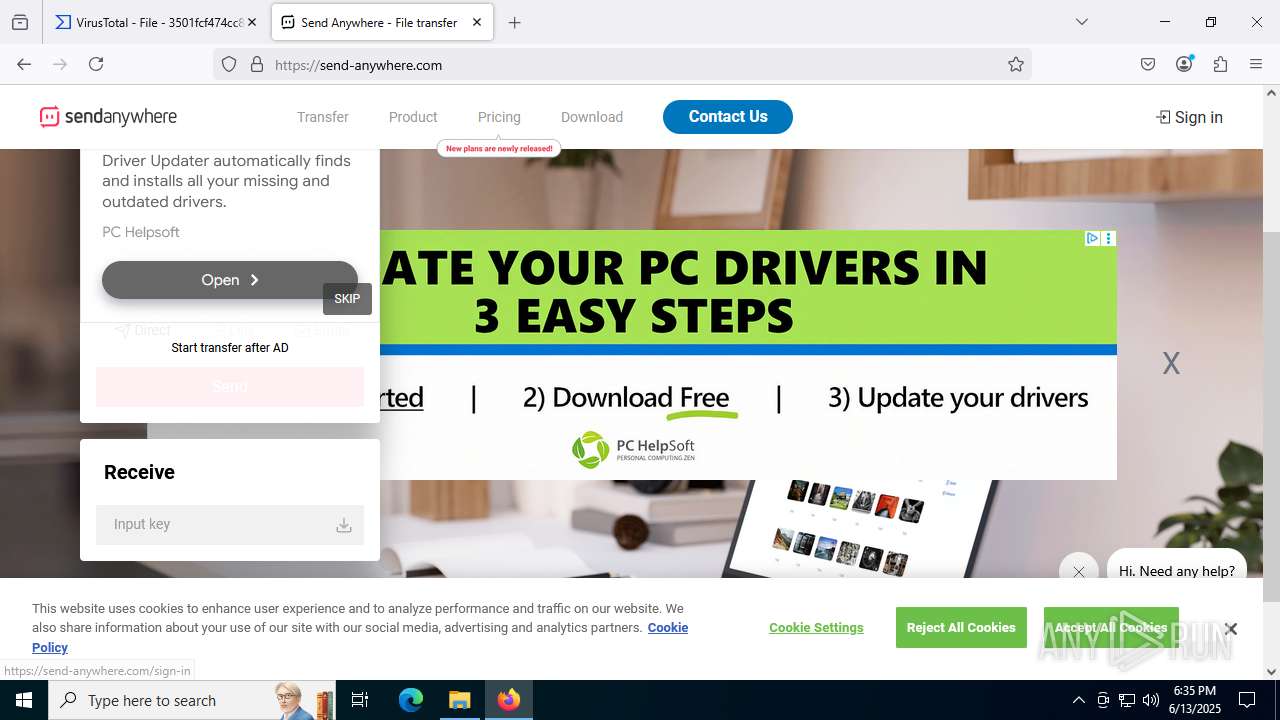This screenshot has height=720, width=1280.
Task: Open the Firefox application menu
Action: coord(1256,64)
